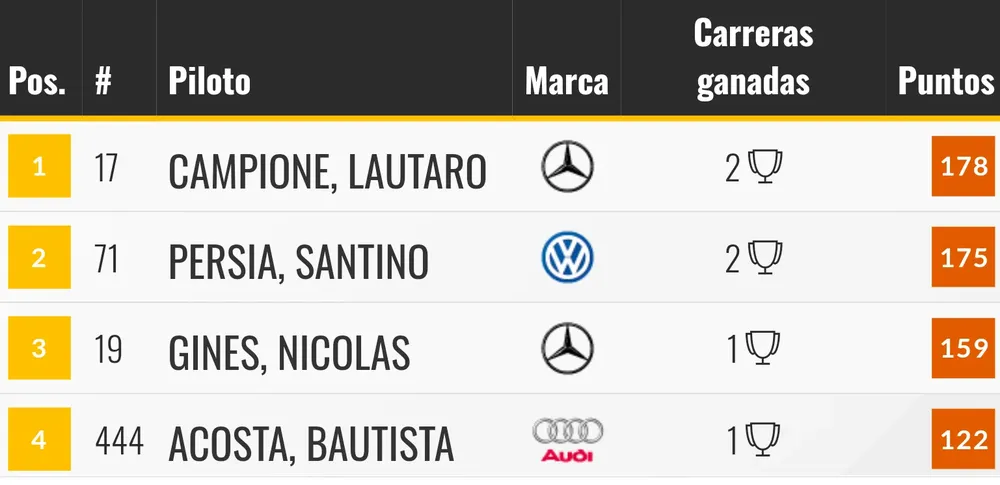Sort by the Puntos column header
1000x485 pixels.
click(x=945, y=81)
